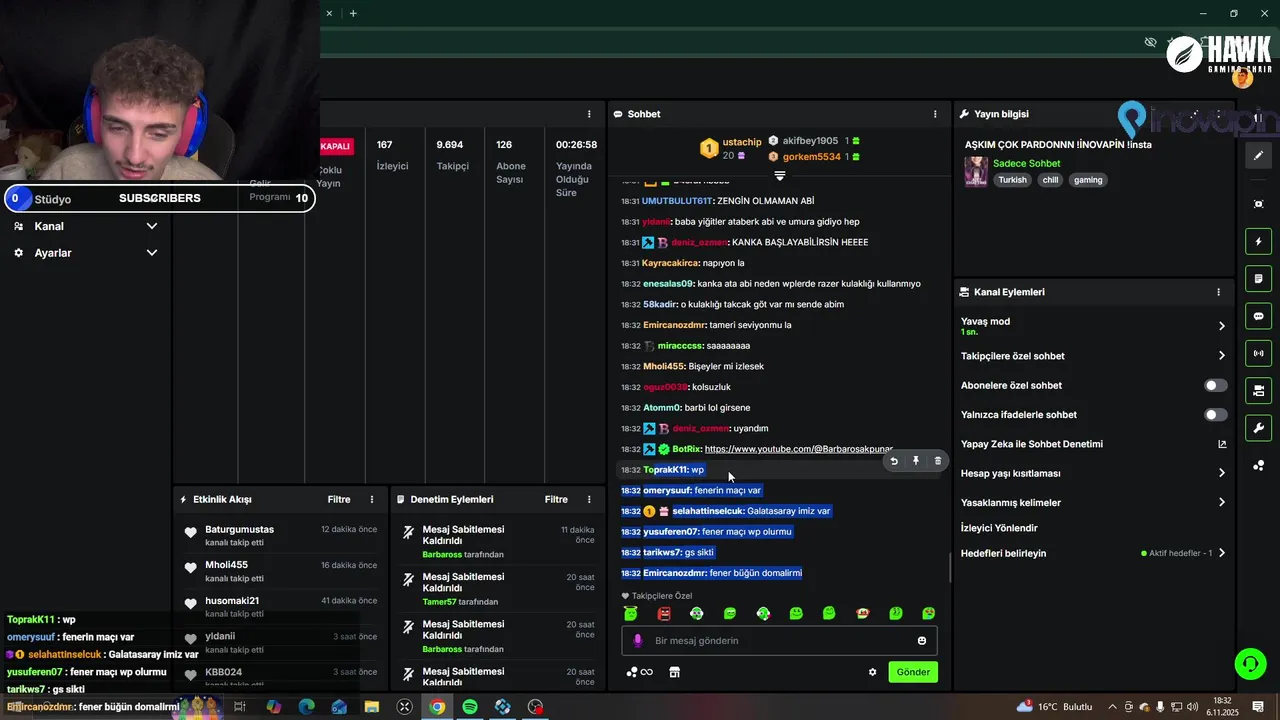Open File Explorer from the taskbar

click(x=372, y=707)
